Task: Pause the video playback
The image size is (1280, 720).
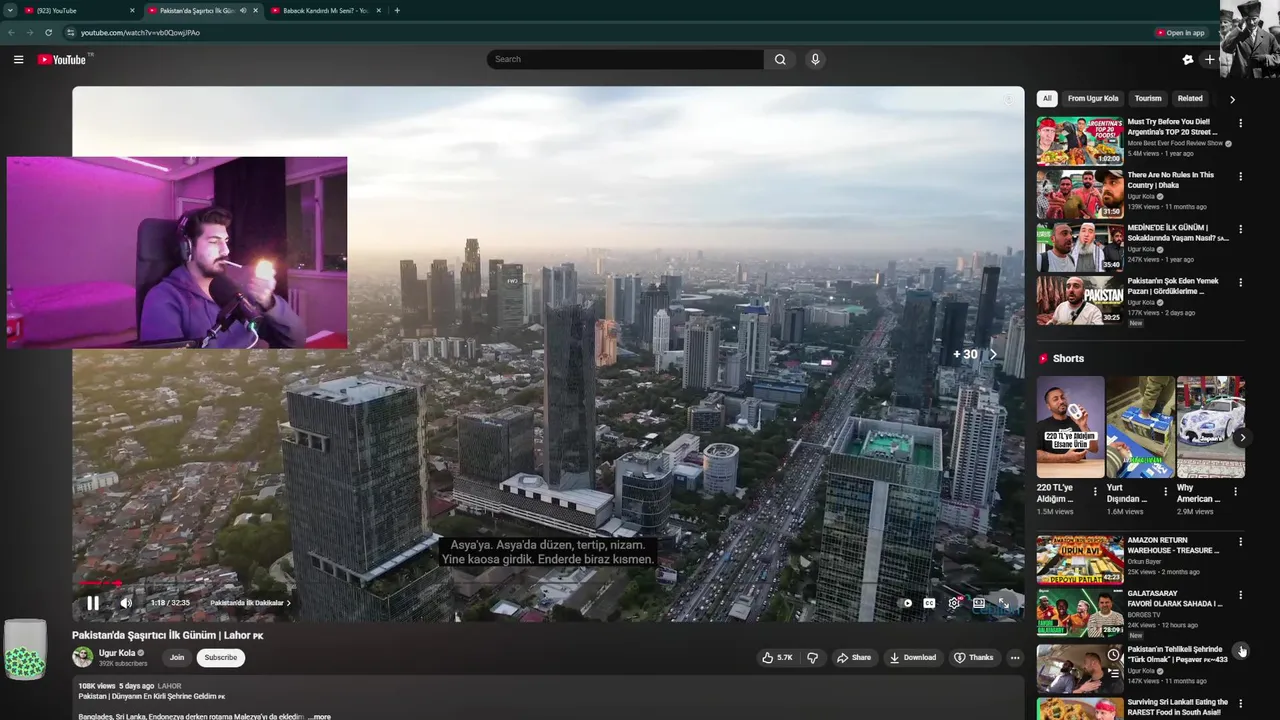Action: [x=92, y=603]
